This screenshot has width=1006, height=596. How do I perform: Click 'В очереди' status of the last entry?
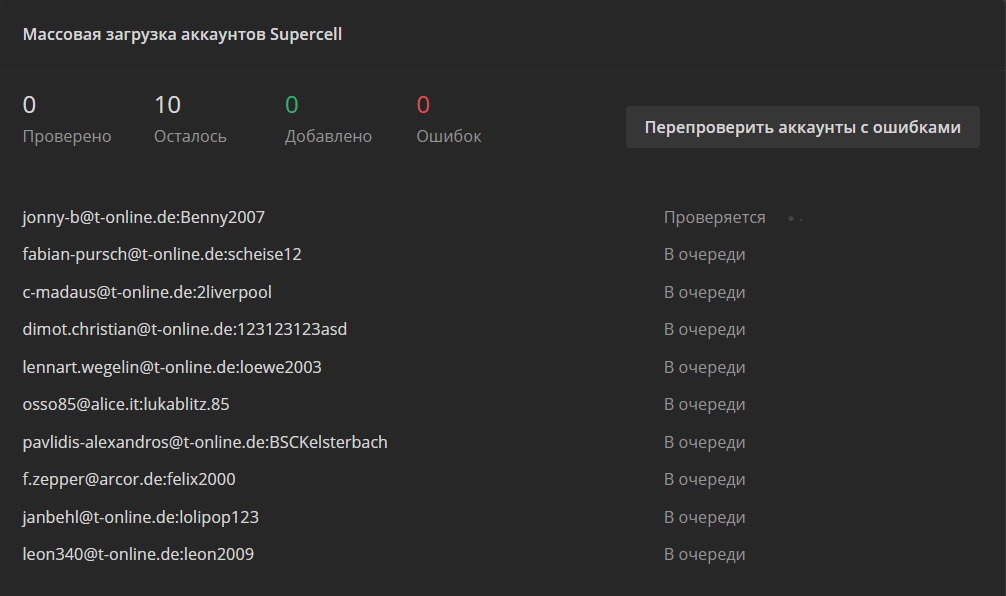click(704, 554)
